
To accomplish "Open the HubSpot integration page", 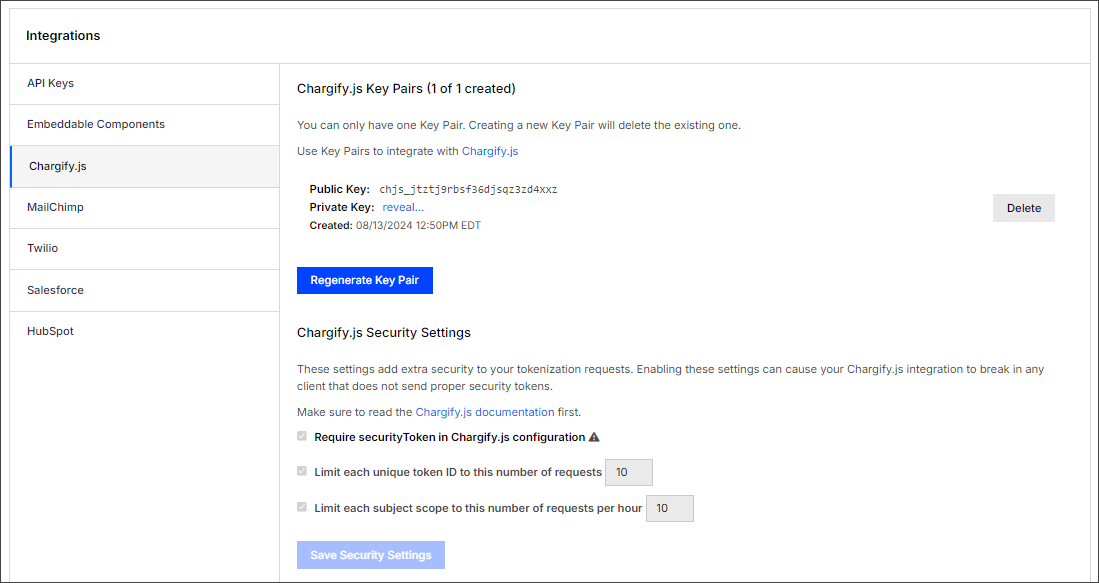I will tap(144, 331).
